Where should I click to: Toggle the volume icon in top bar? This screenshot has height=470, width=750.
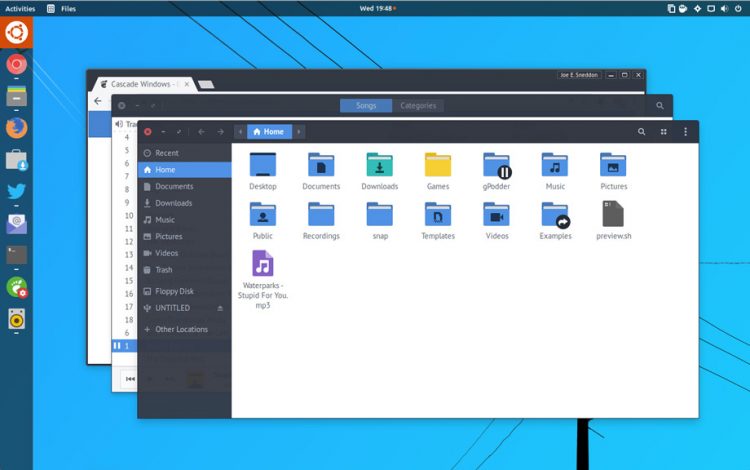coord(724,9)
